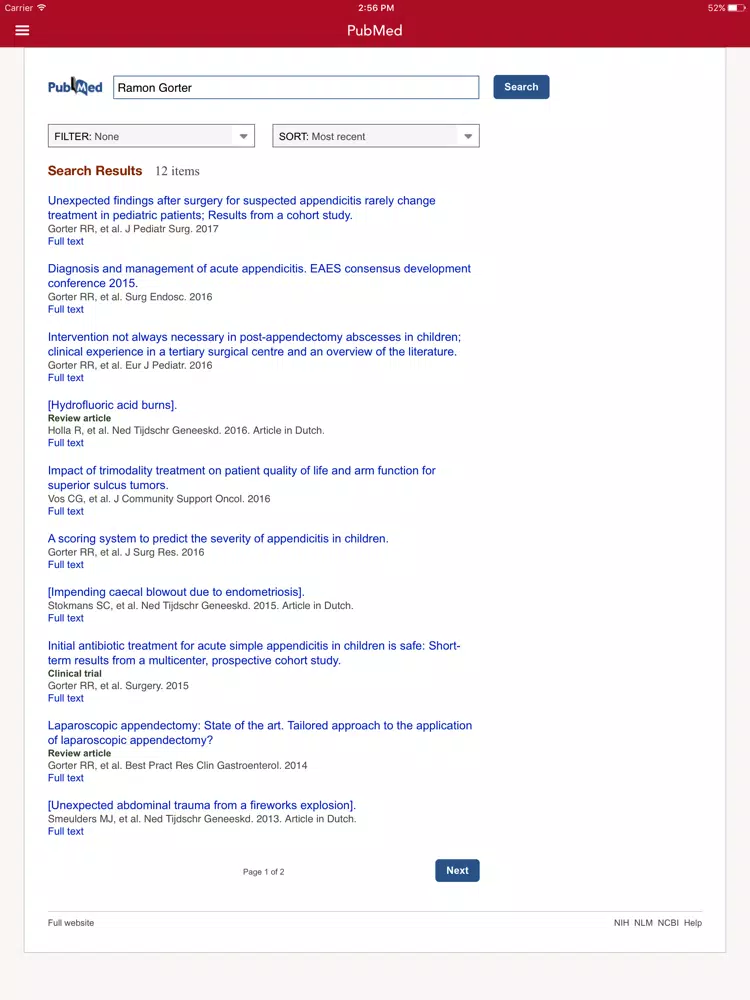Open Full text for Best Pract Res 2014 article
The width and height of the screenshot is (750, 1000).
coord(66,777)
